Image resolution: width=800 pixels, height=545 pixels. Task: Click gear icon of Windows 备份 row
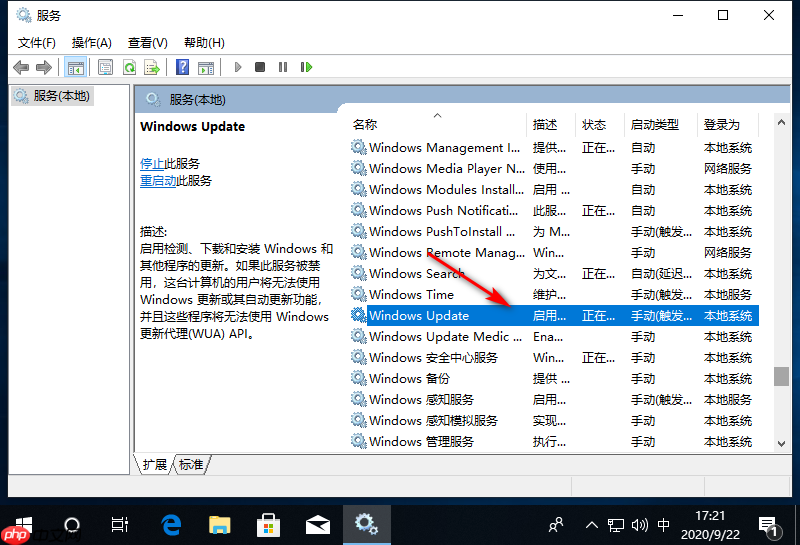(359, 378)
